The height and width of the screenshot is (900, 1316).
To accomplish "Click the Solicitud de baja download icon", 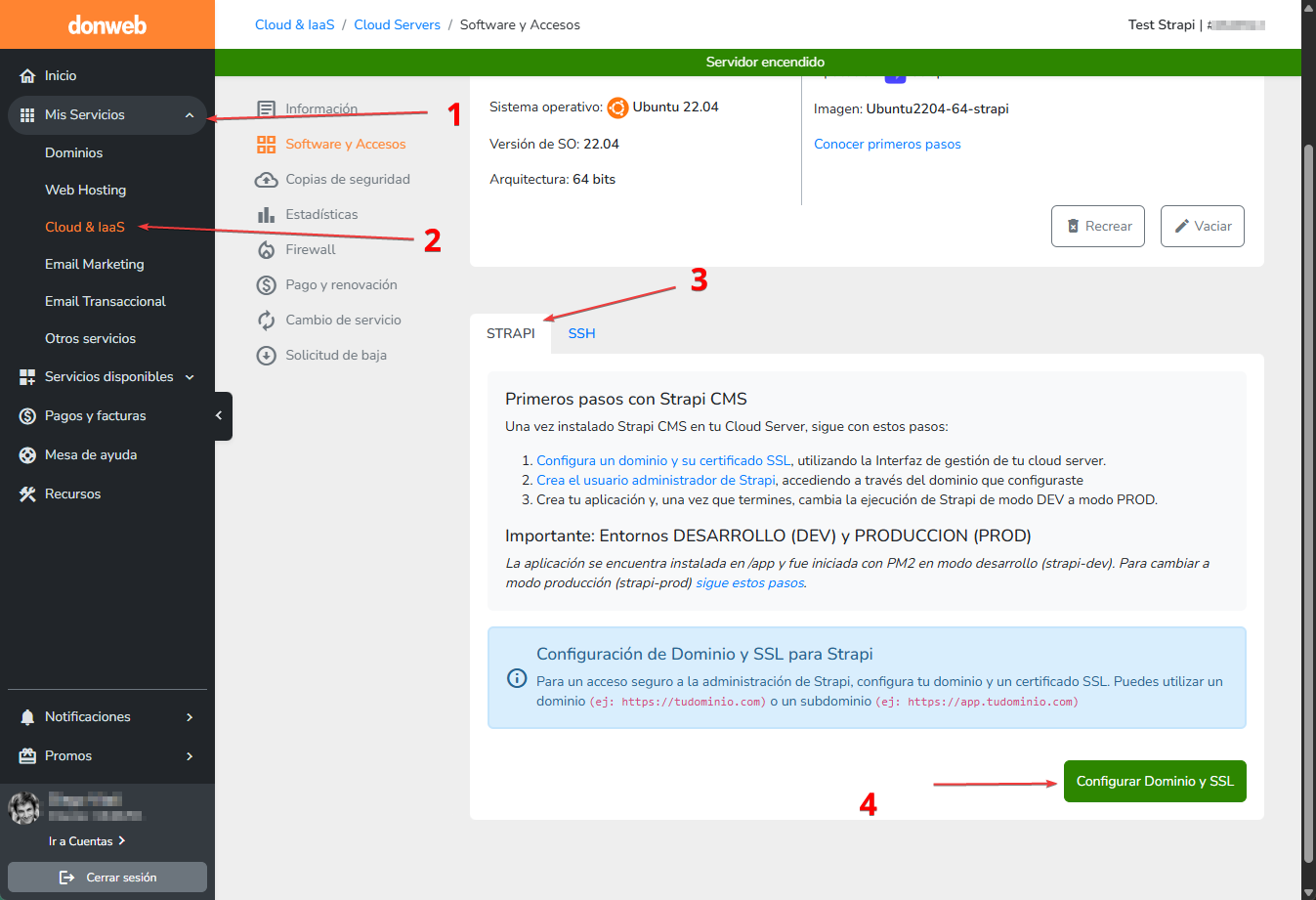I will pos(266,356).
